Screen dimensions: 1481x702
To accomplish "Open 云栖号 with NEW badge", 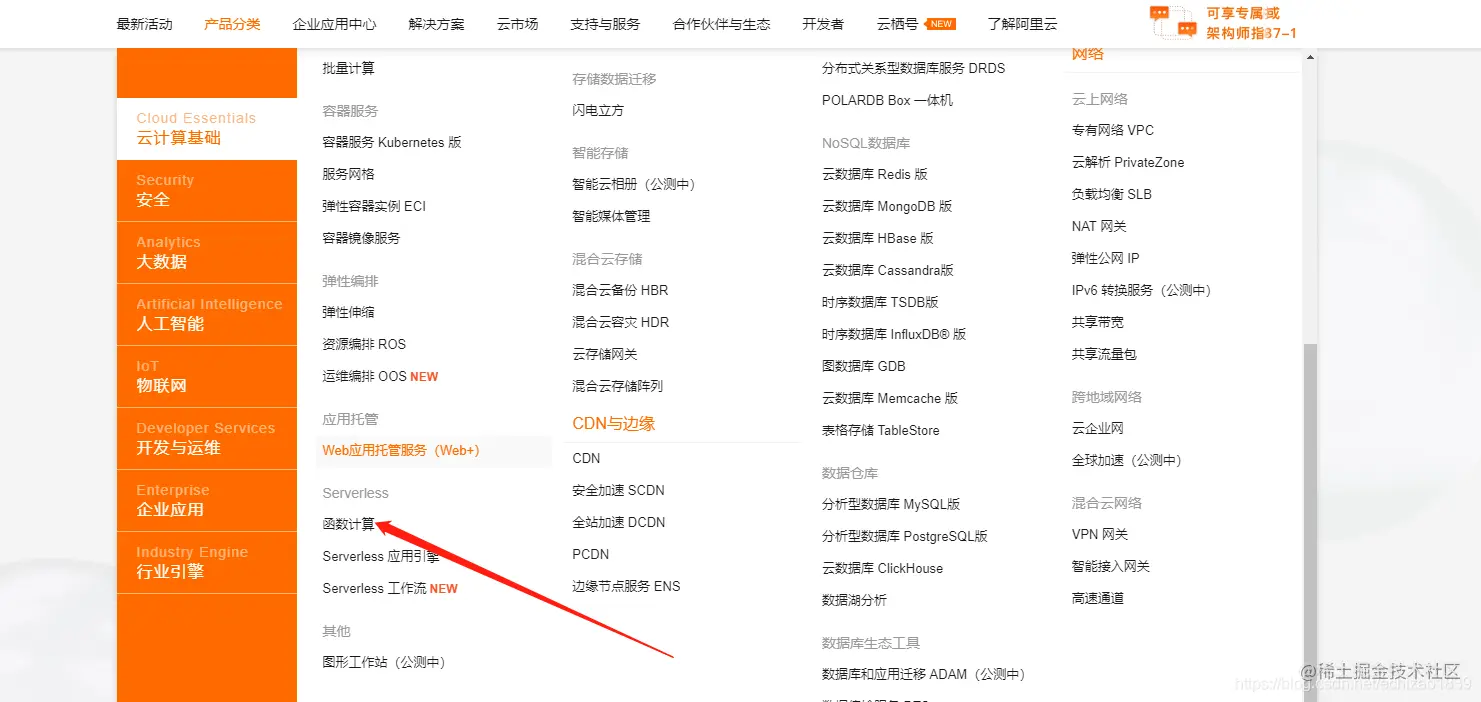I will (916, 24).
